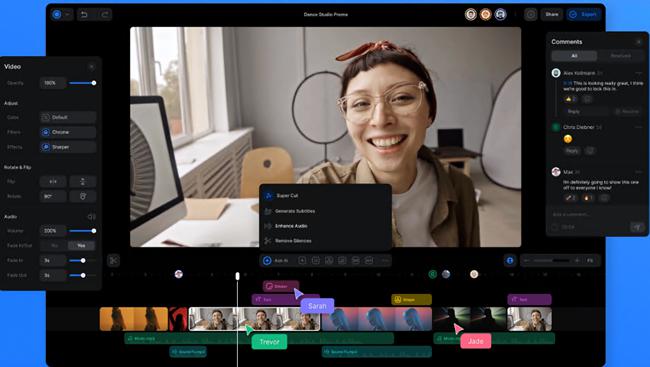Click the redo arrow in top toolbar
Image resolution: width=650 pixels, height=367 pixels.
105,15
